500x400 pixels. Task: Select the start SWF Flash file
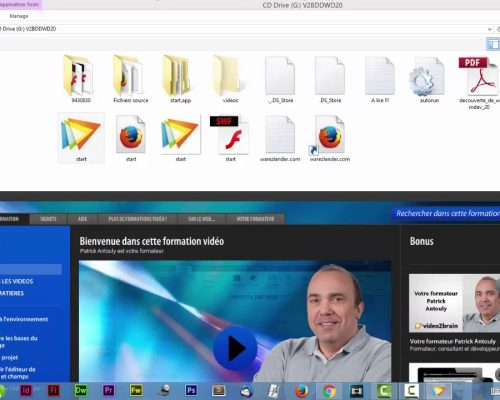[x=230, y=138]
